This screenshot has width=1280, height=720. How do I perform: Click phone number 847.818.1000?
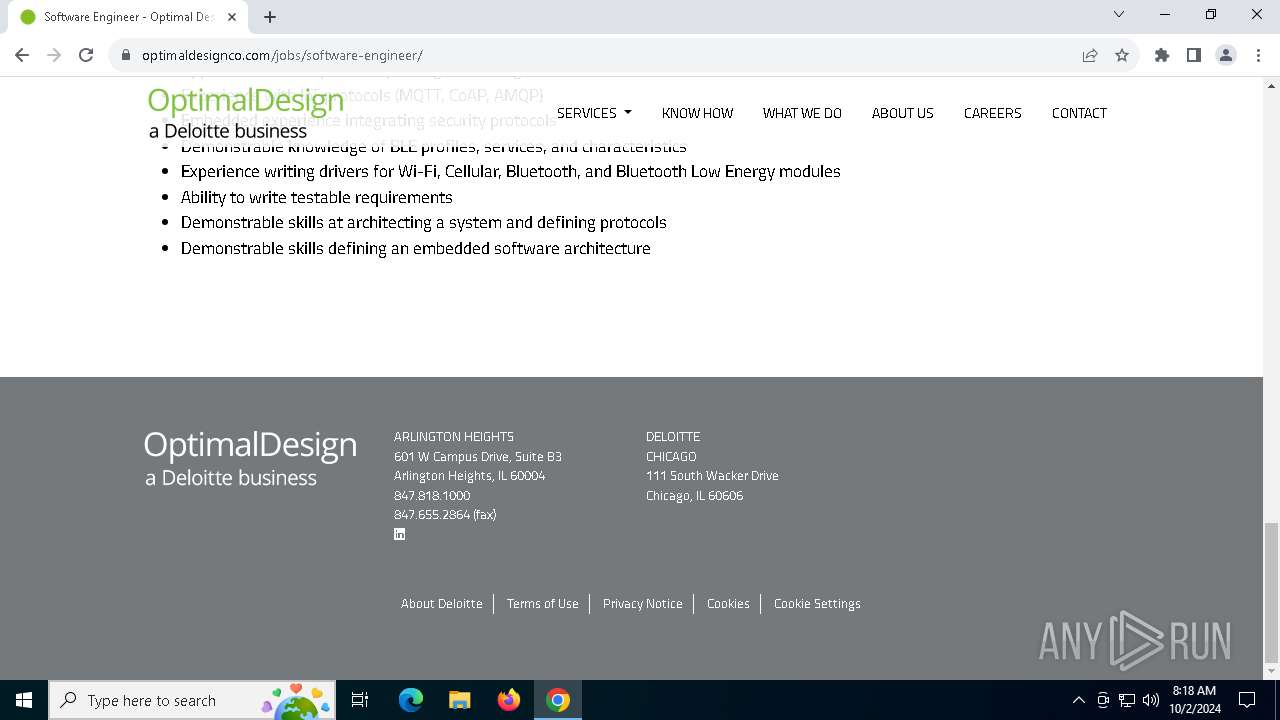pos(432,496)
